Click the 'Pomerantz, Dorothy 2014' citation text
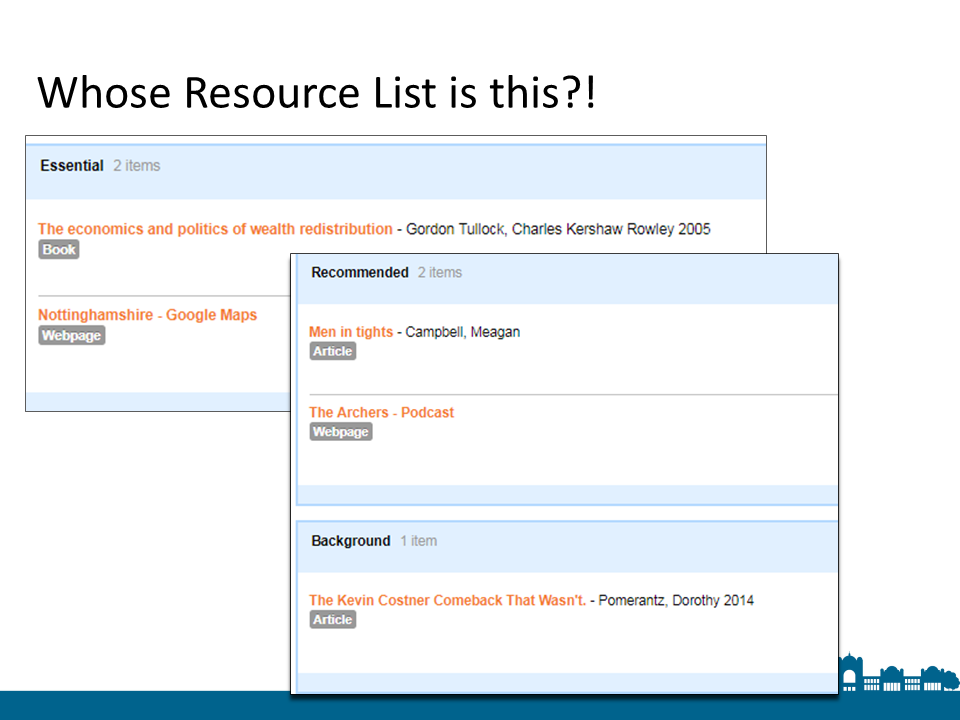This screenshot has width=960, height=720. click(676, 601)
